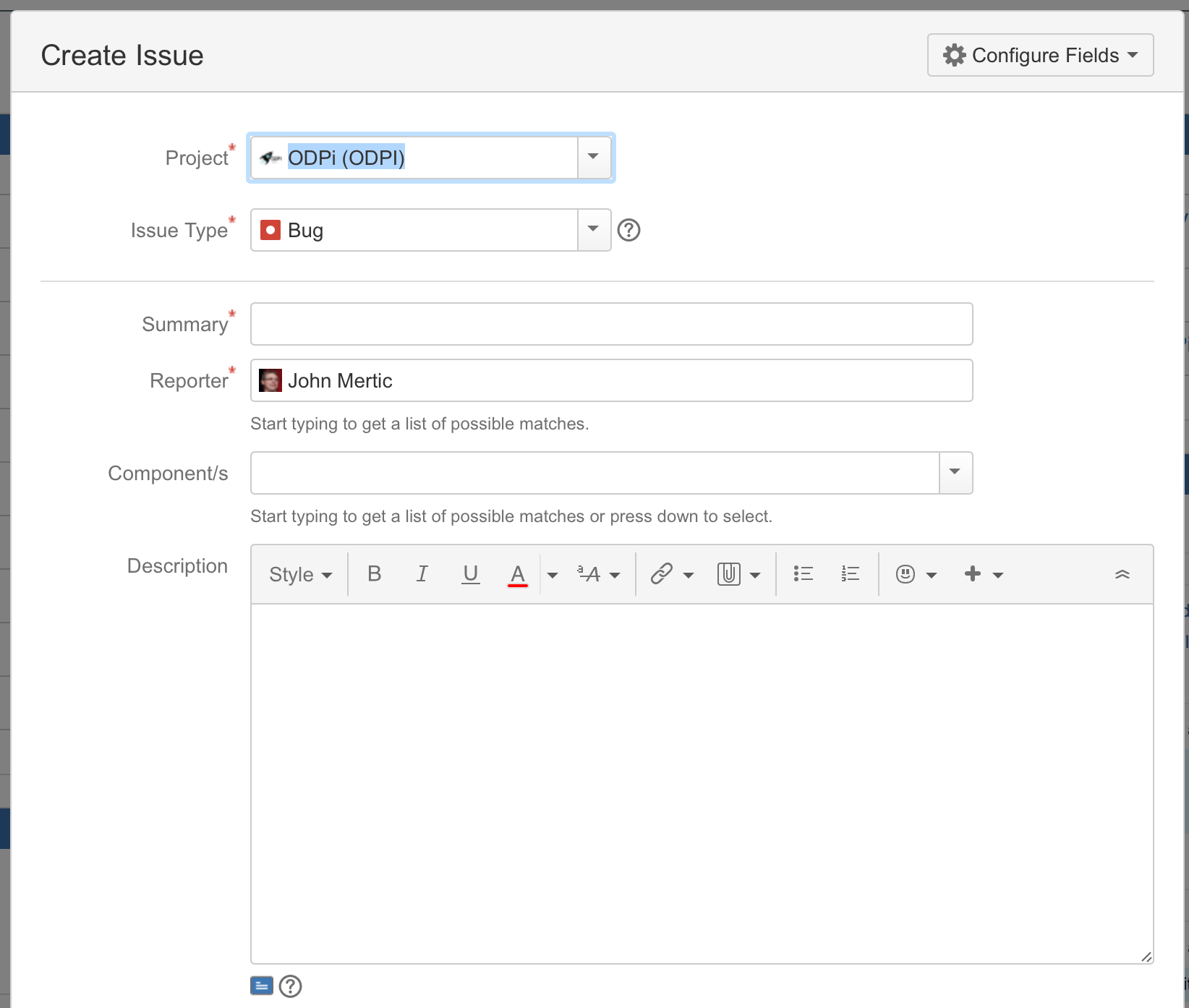Open the Configure Fields menu
The width and height of the screenshot is (1189, 1008).
pos(1040,54)
